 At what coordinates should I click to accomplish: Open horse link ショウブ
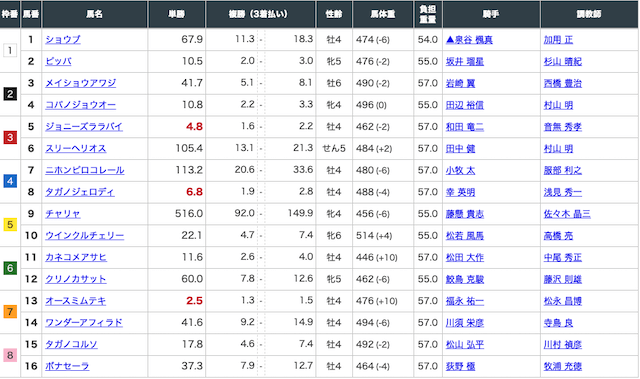click(x=63, y=40)
